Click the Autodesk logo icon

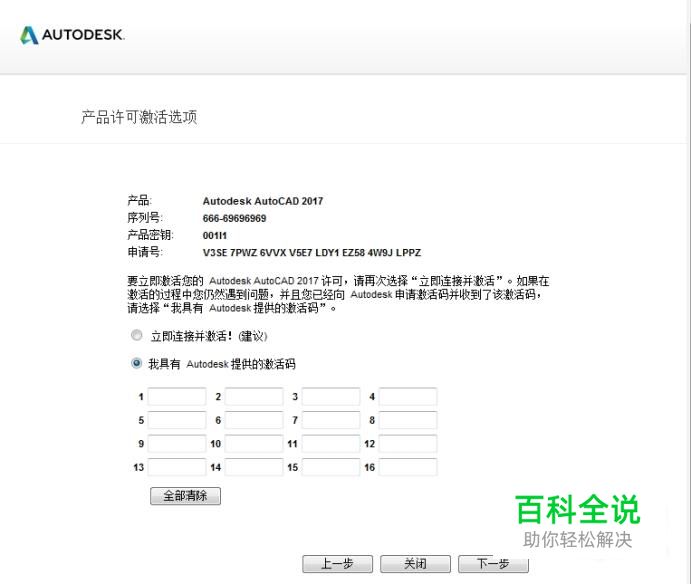(x=30, y=35)
